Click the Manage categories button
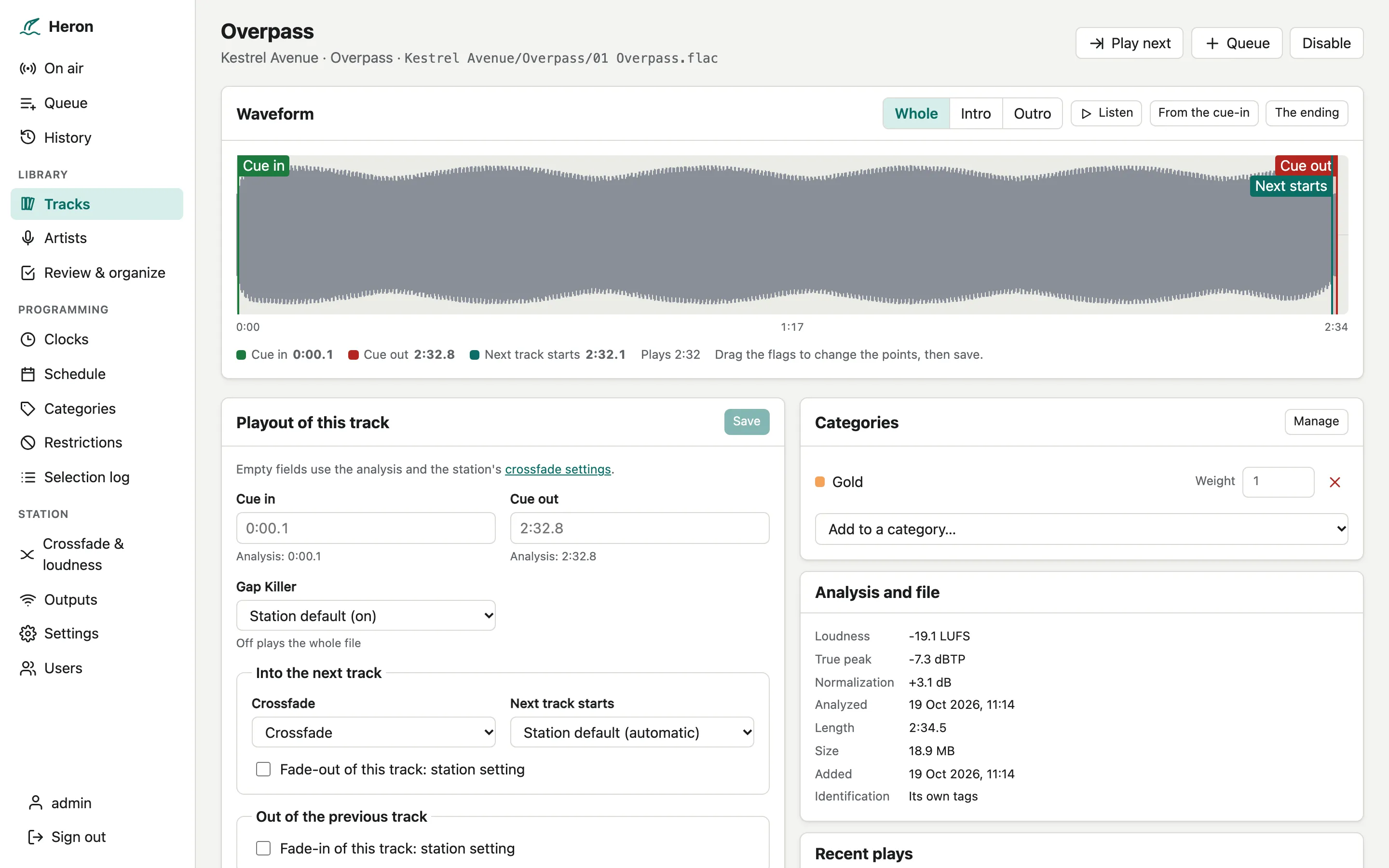1389x868 pixels. pos(1316,421)
